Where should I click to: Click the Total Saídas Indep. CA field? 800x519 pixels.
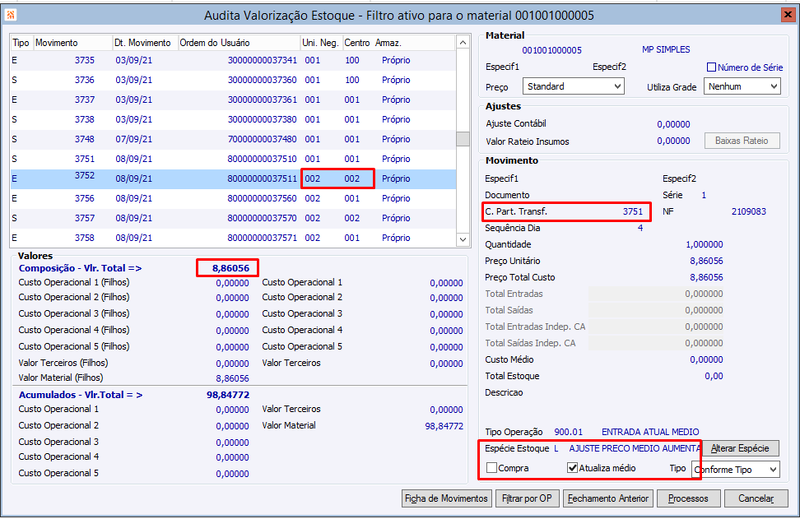click(656, 343)
